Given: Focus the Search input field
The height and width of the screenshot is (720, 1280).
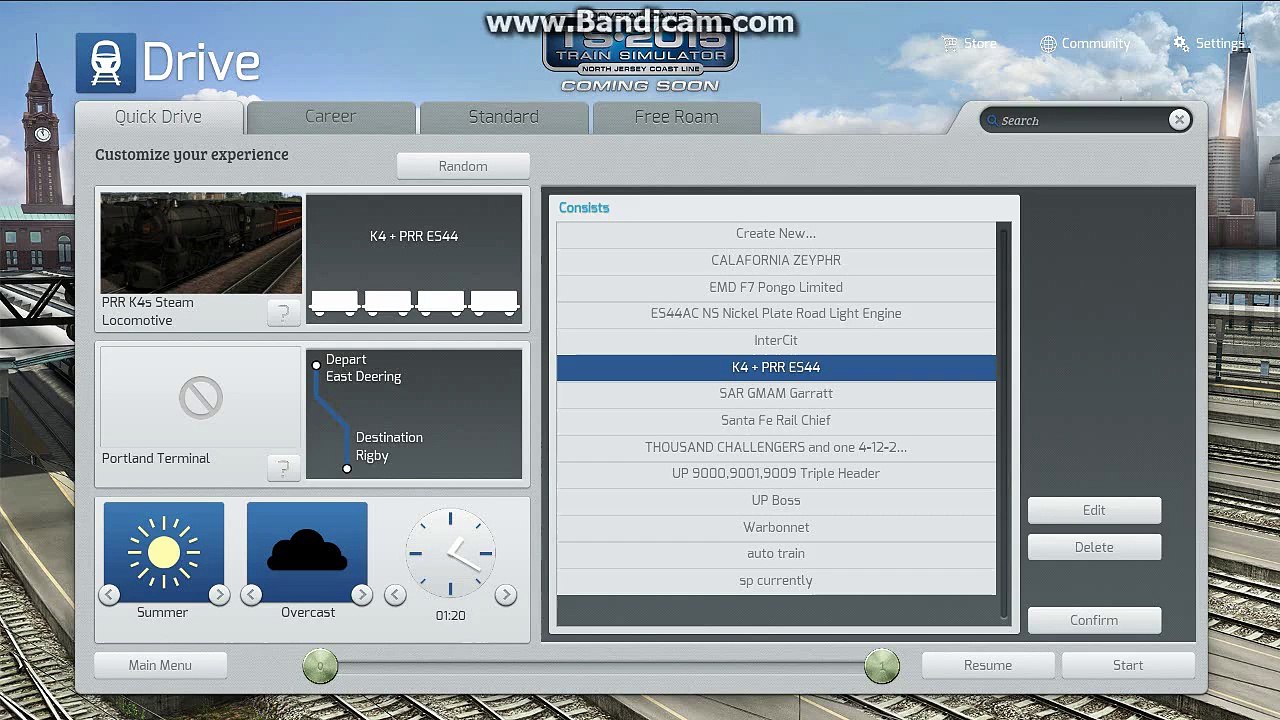Looking at the screenshot, I should tap(1084, 120).
